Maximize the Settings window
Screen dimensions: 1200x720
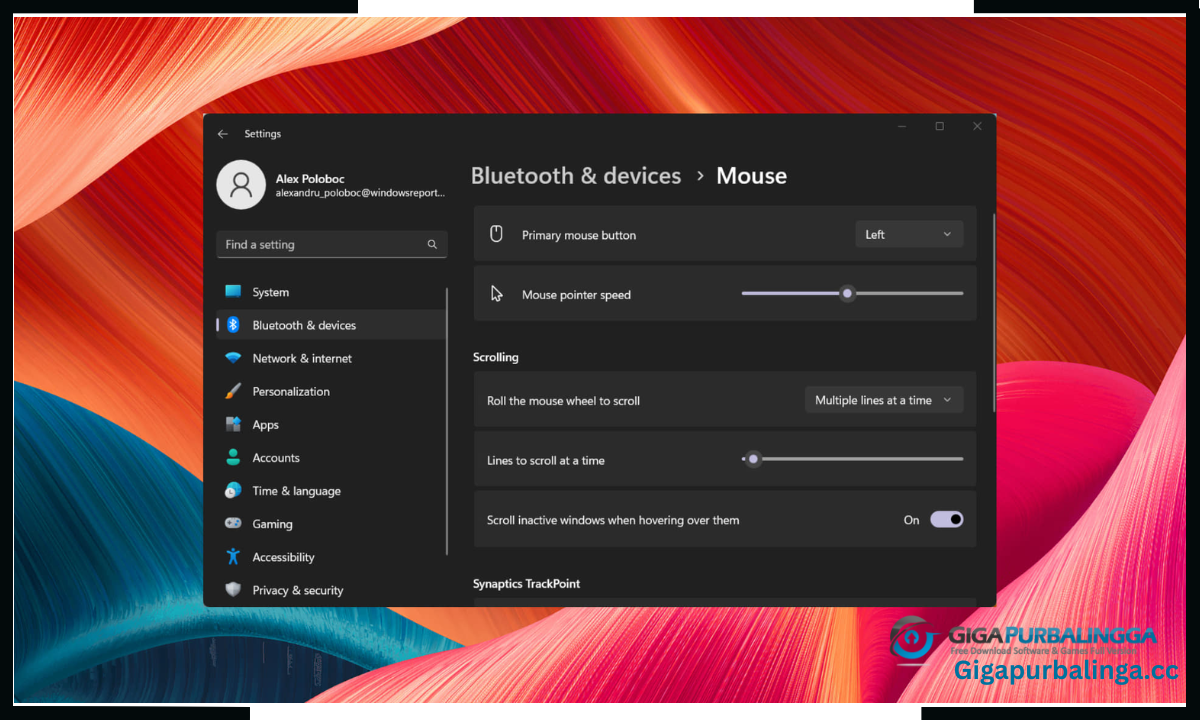click(x=940, y=127)
